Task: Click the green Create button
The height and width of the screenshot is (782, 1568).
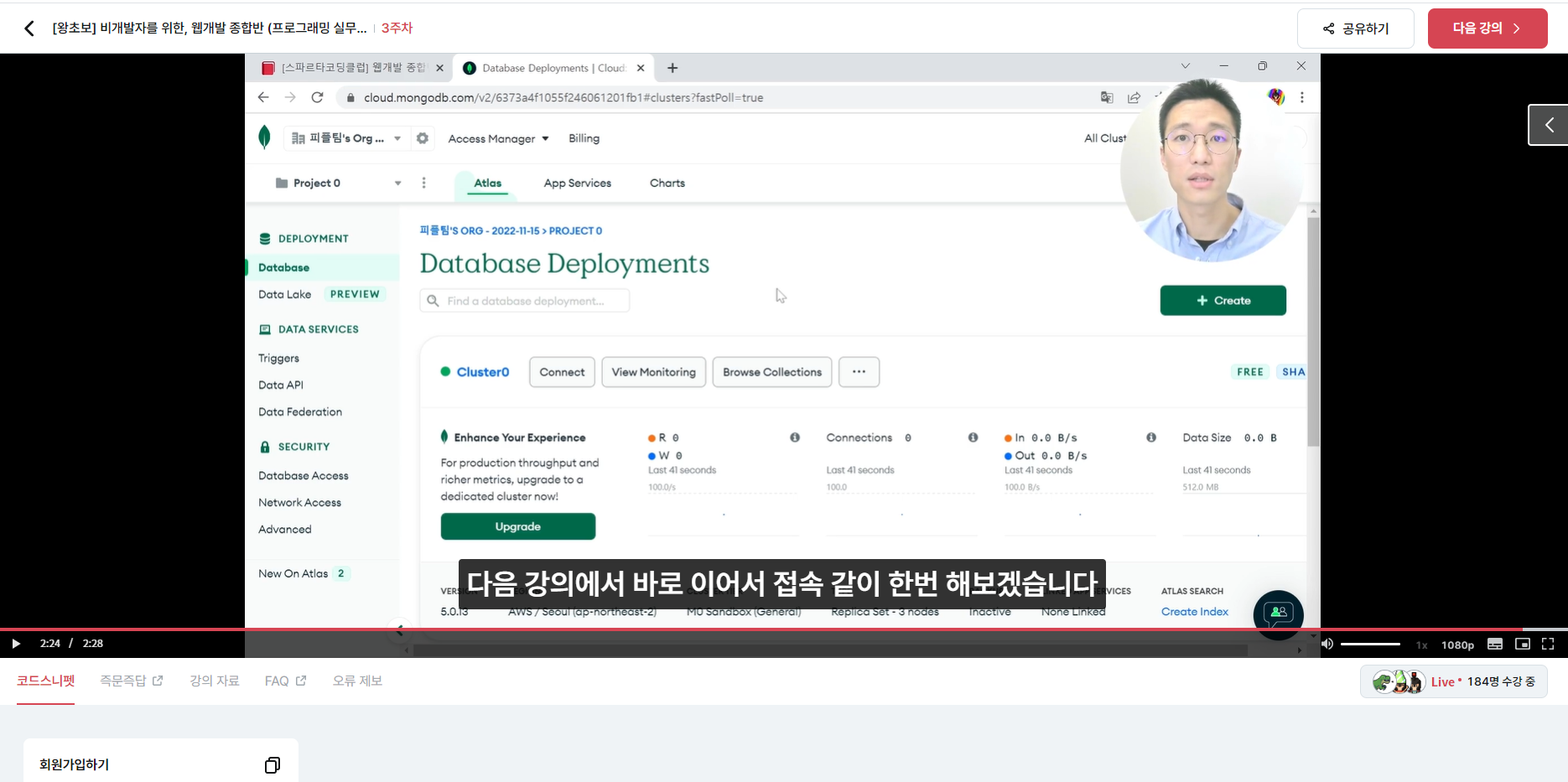Action: (x=1223, y=300)
